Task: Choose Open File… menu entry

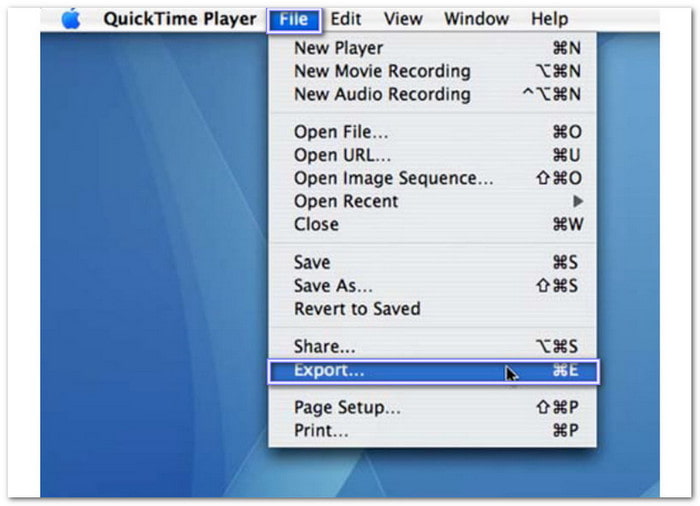Action: click(x=432, y=132)
